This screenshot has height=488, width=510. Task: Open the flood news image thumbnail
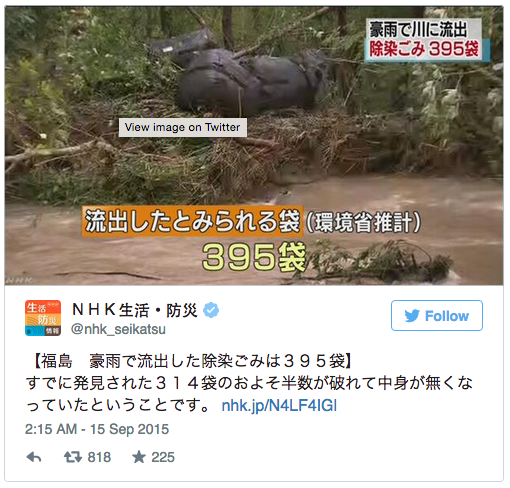[254, 146]
